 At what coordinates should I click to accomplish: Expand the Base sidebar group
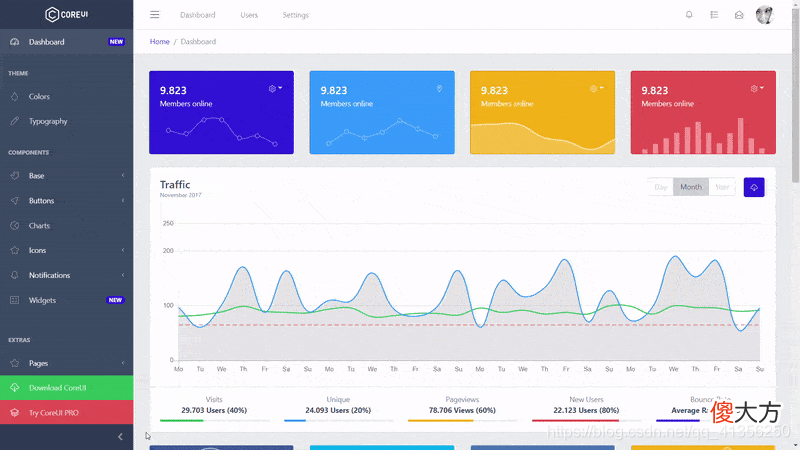66,176
